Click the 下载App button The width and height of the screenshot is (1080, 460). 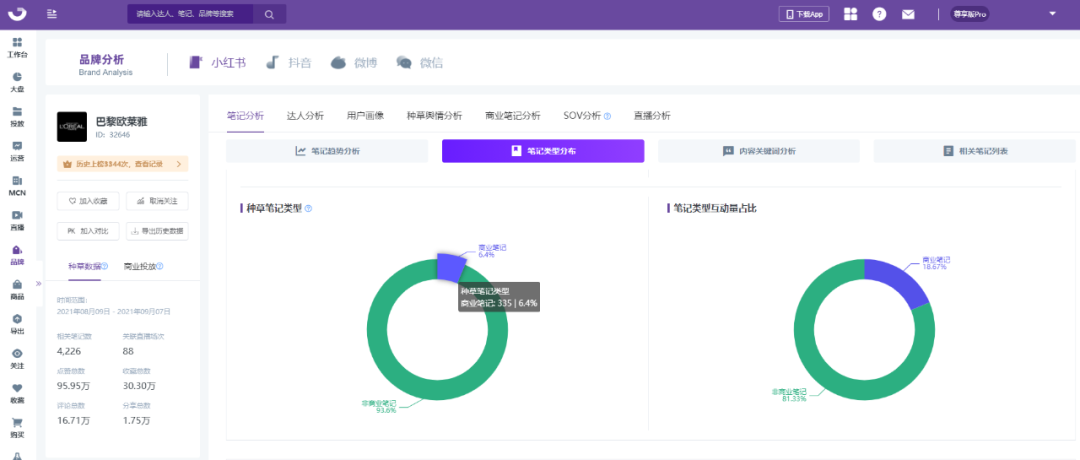(804, 14)
